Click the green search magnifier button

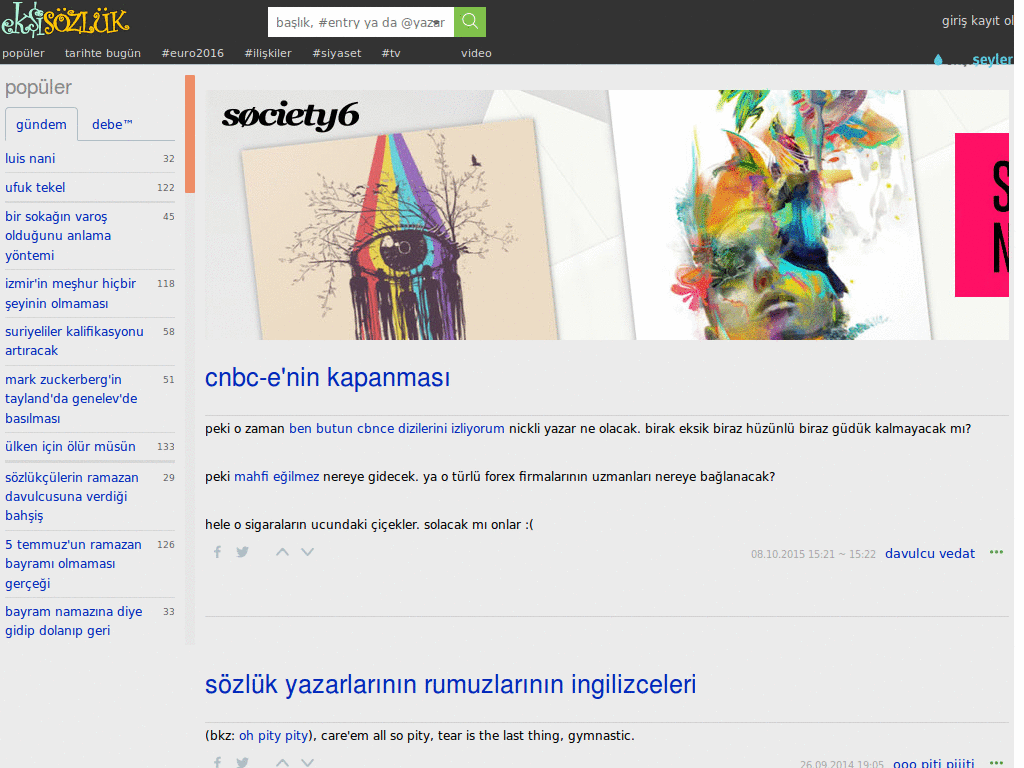click(x=469, y=20)
